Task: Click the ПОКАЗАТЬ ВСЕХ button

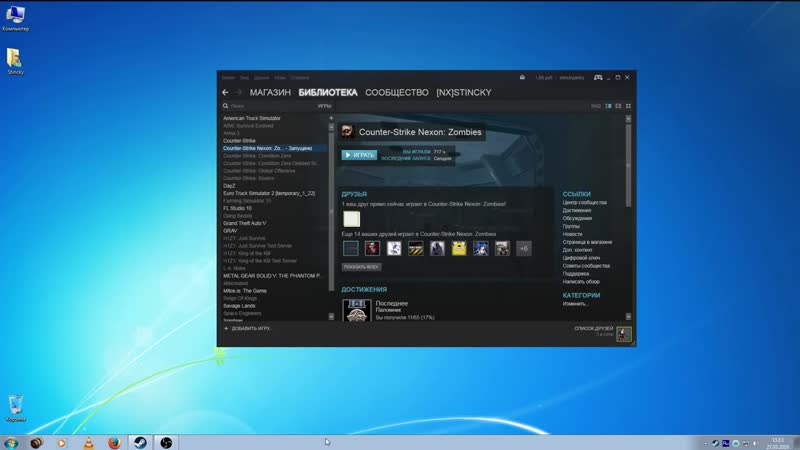Action: pyautogui.click(x=361, y=267)
